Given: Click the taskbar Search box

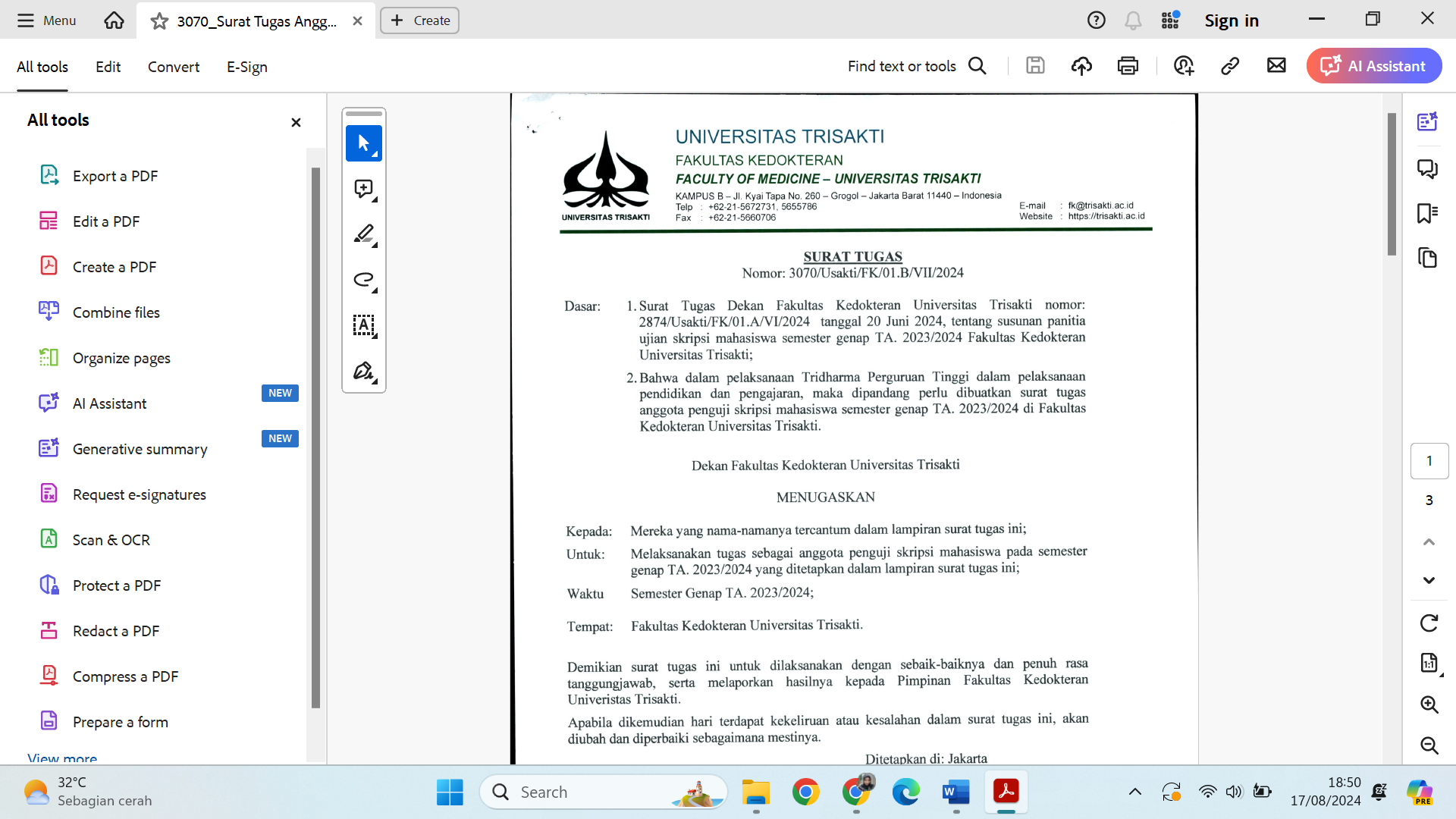Looking at the screenshot, I should (604, 792).
